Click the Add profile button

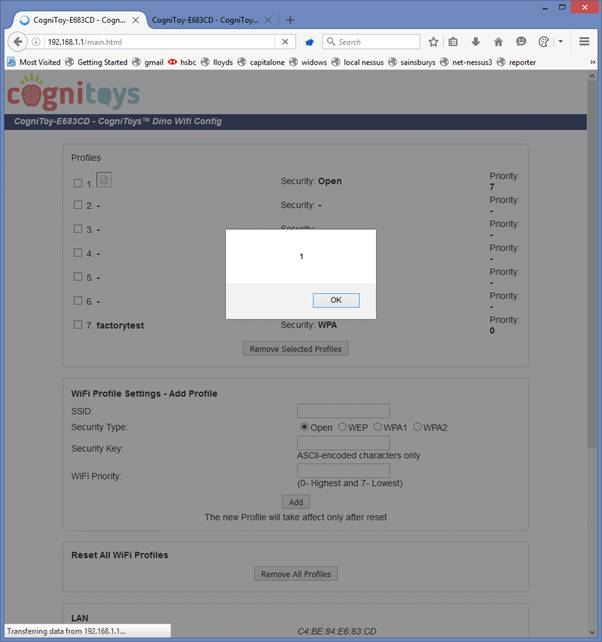tap(296, 502)
